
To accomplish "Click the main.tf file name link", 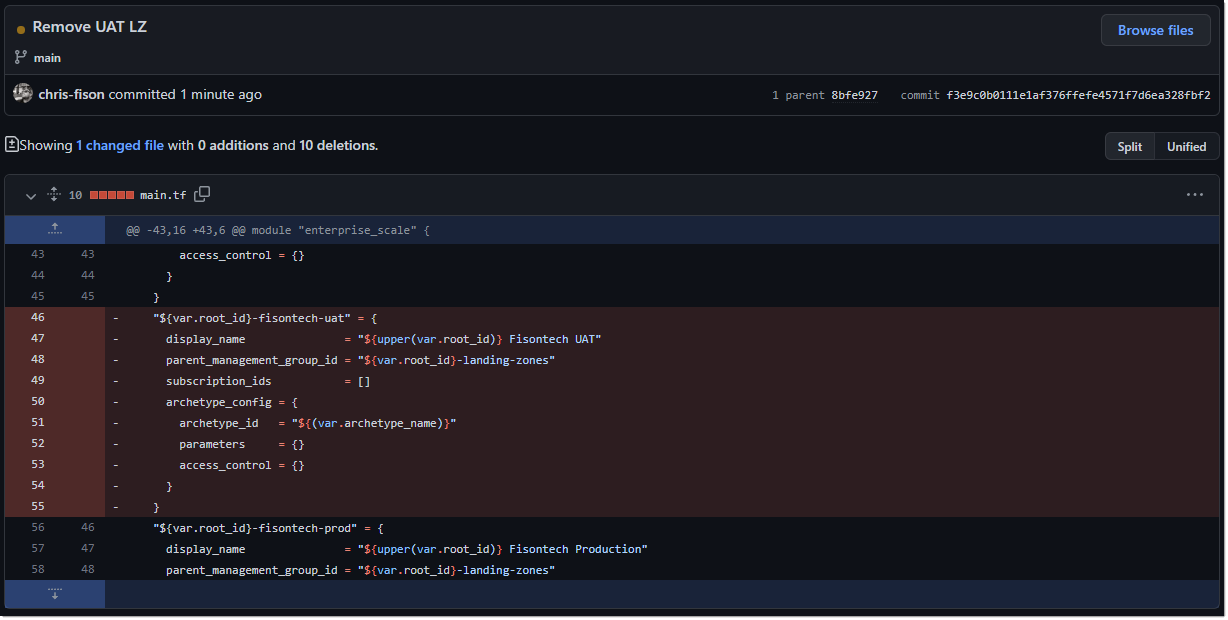I will 163,195.
